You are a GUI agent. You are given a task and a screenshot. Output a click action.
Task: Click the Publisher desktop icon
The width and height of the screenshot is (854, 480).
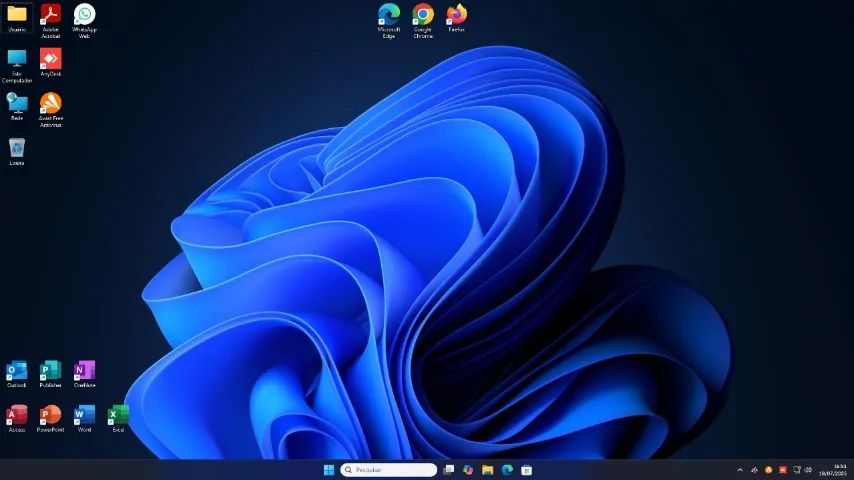50,371
